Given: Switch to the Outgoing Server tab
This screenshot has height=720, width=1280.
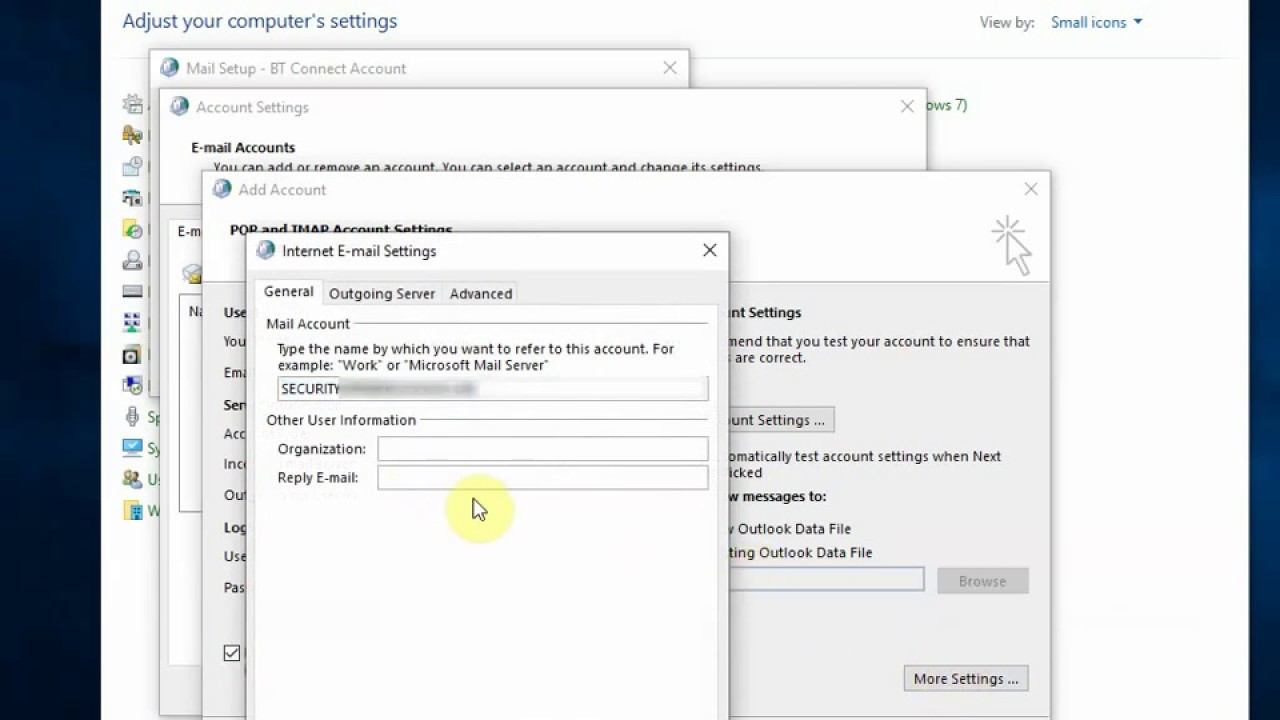Looking at the screenshot, I should 382,293.
